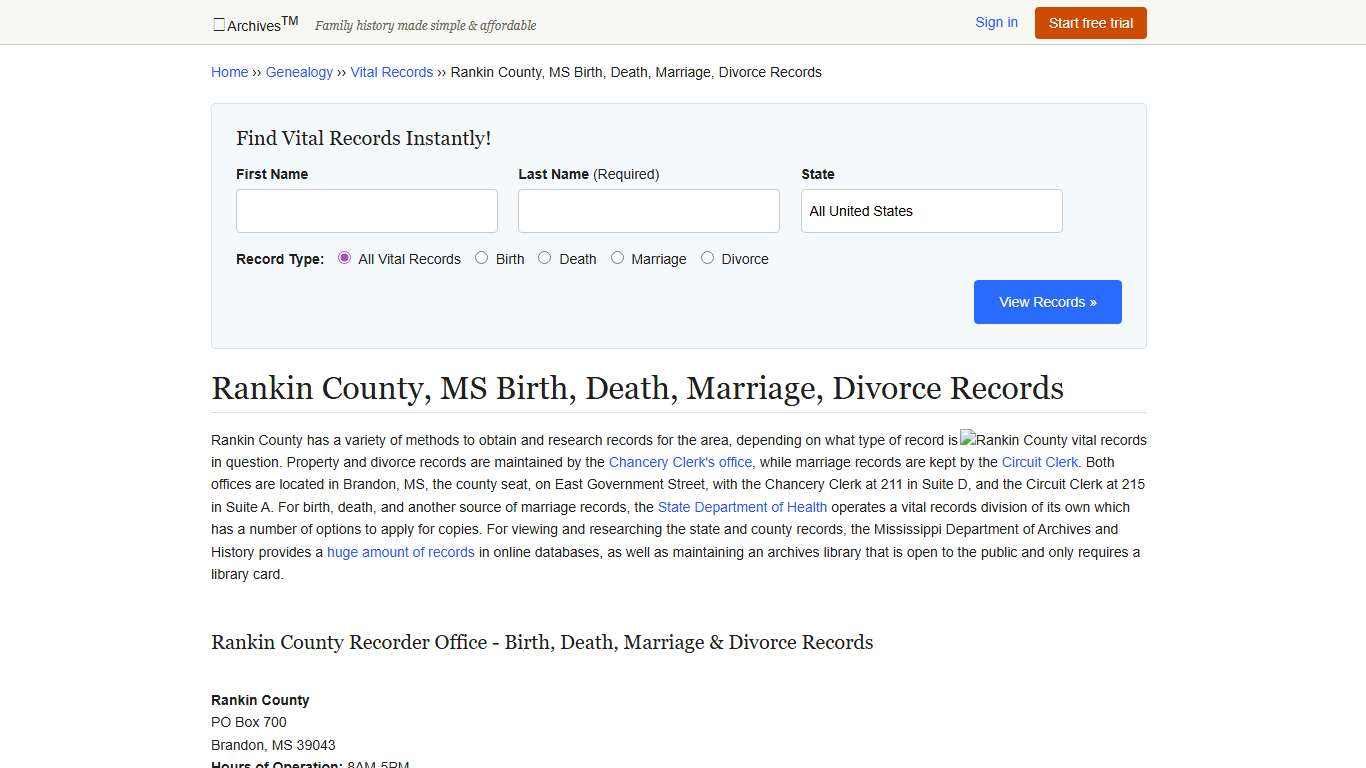The width and height of the screenshot is (1366, 768).
Task: Open the Chancery Clerk's office link
Action: [x=680, y=462]
